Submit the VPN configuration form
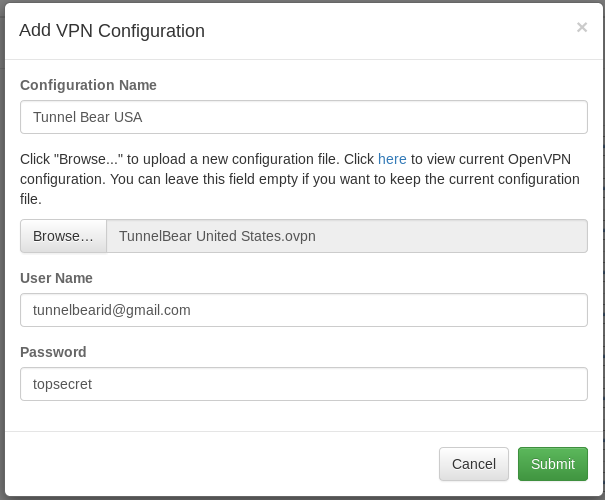 (x=552, y=464)
